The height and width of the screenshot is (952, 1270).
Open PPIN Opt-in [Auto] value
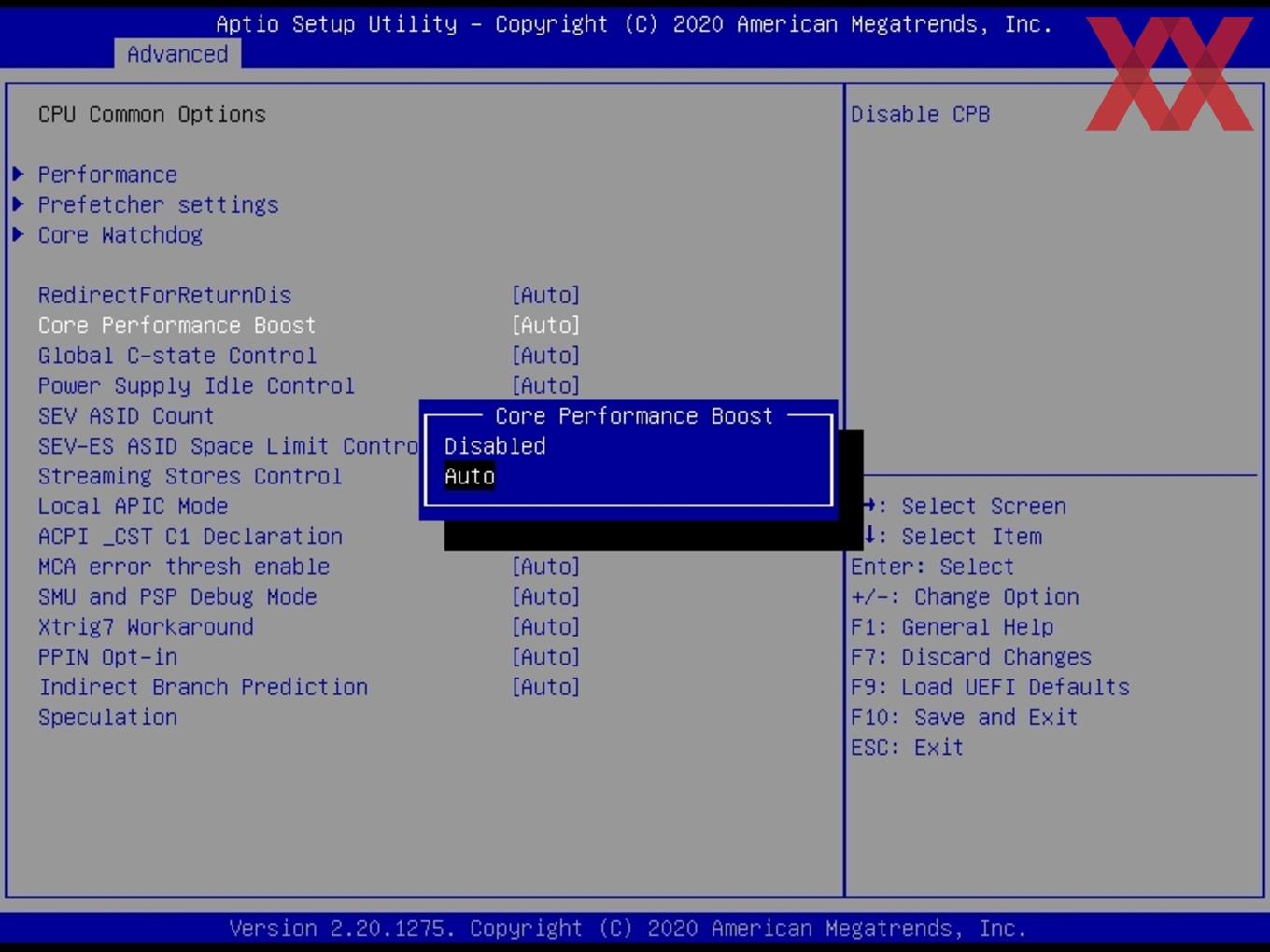[x=545, y=657]
